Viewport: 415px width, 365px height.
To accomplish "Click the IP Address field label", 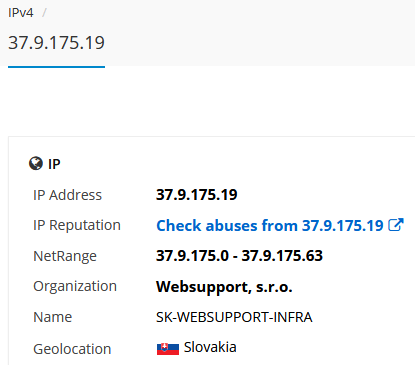I will tap(67, 195).
